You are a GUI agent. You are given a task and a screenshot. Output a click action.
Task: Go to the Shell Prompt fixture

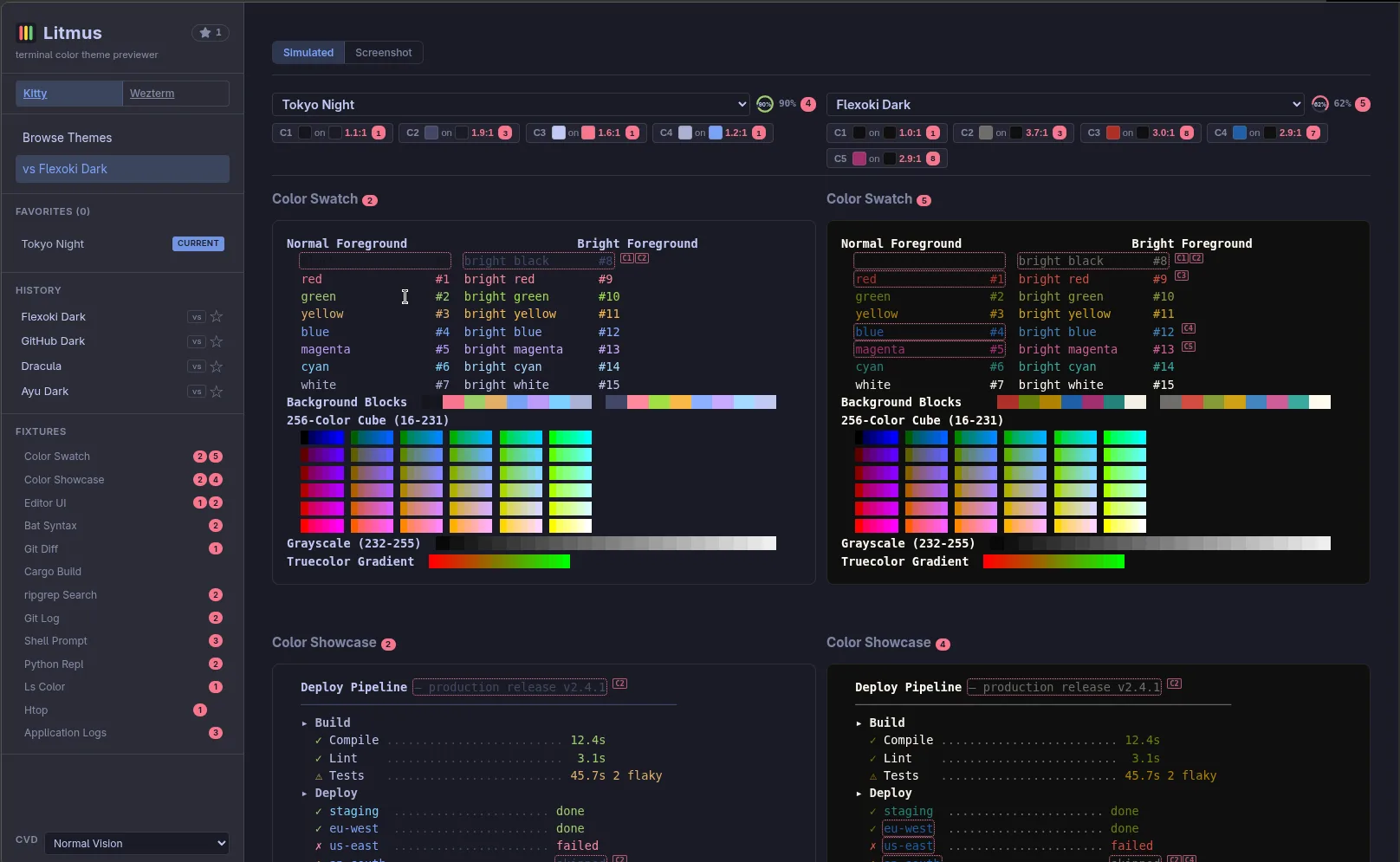coord(56,641)
